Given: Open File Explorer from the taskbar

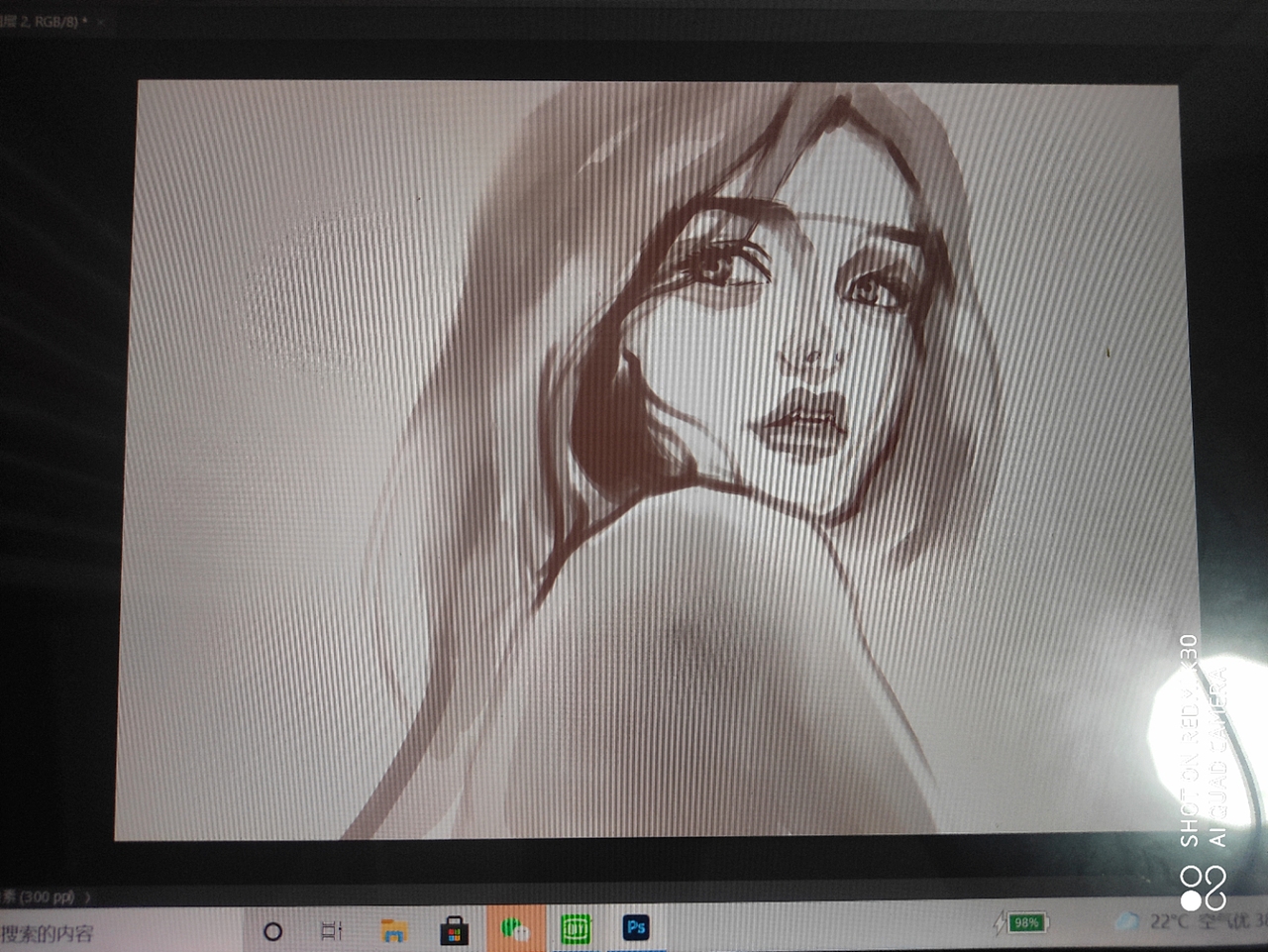Looking at the screenshot, I should [394, 930].
